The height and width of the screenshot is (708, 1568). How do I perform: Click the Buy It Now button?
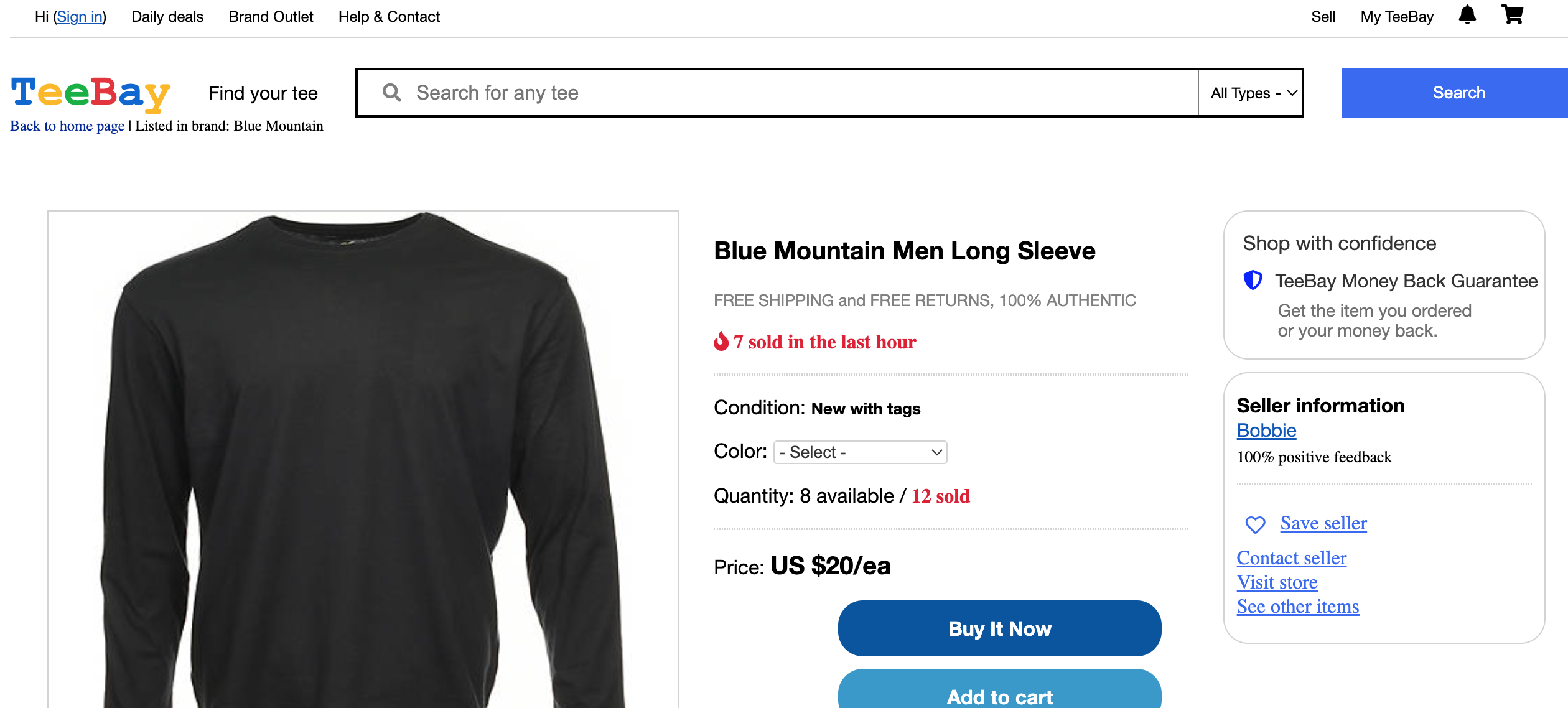tap(999, 628)
